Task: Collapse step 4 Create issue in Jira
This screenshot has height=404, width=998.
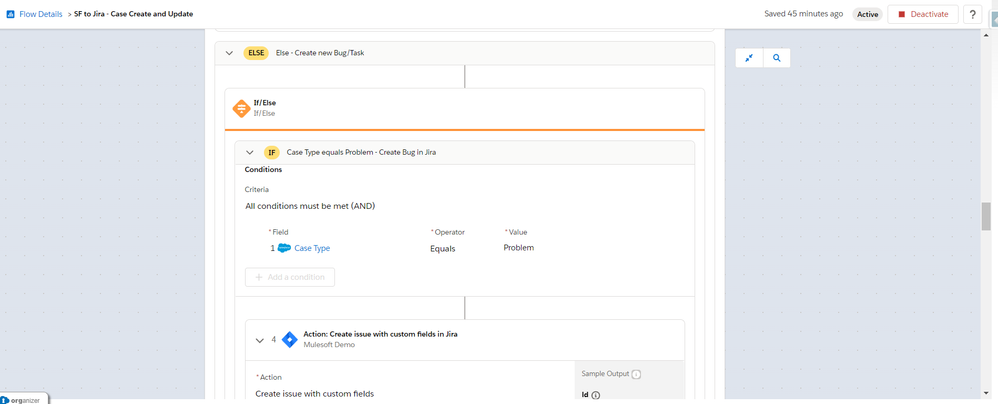Action: [260, 340]
